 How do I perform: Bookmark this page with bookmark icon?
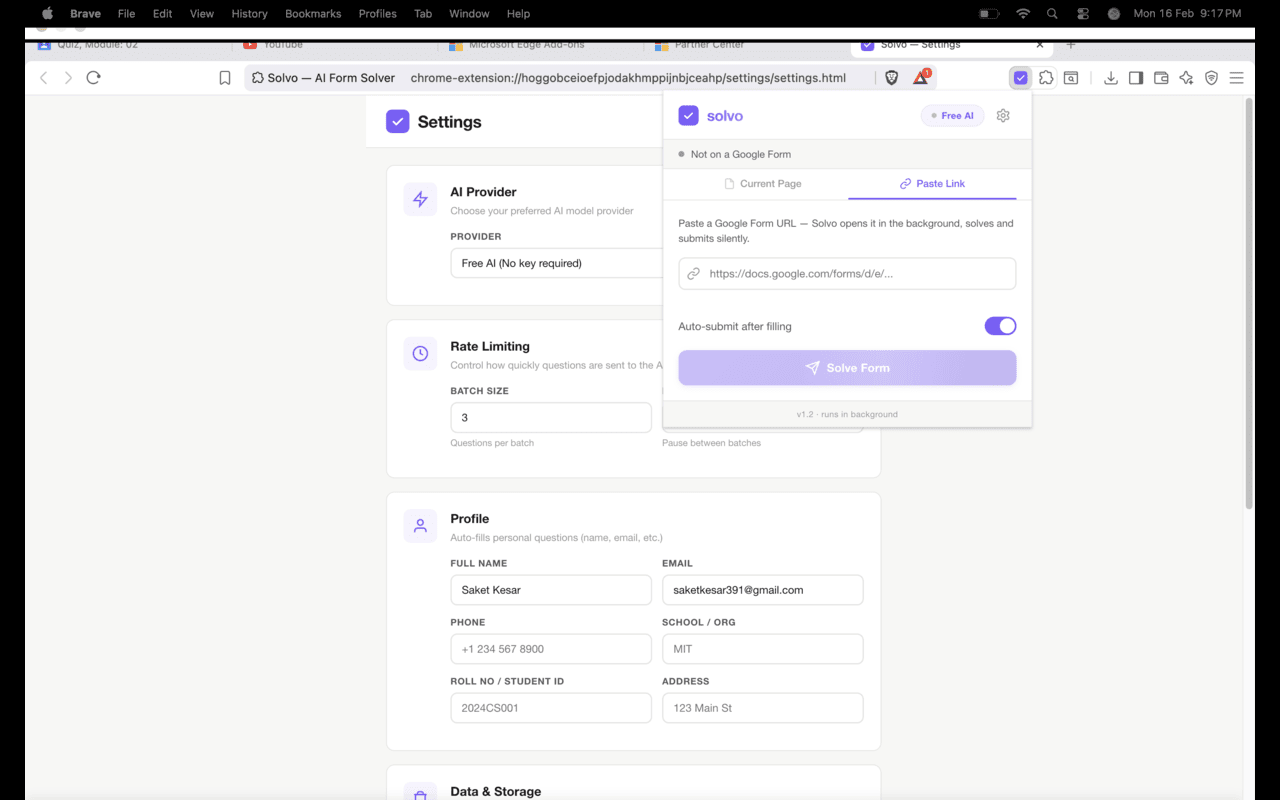pos(225,78)
